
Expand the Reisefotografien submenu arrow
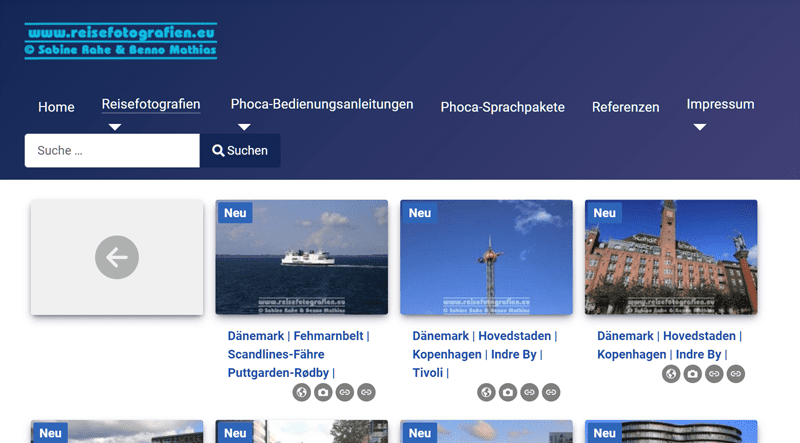coord(115,127)
